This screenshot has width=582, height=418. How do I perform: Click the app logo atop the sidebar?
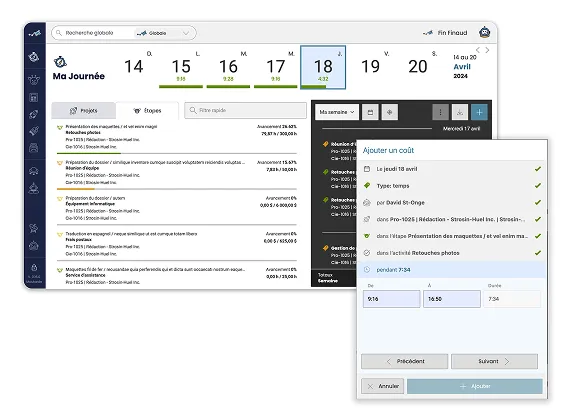coord(35,33)
